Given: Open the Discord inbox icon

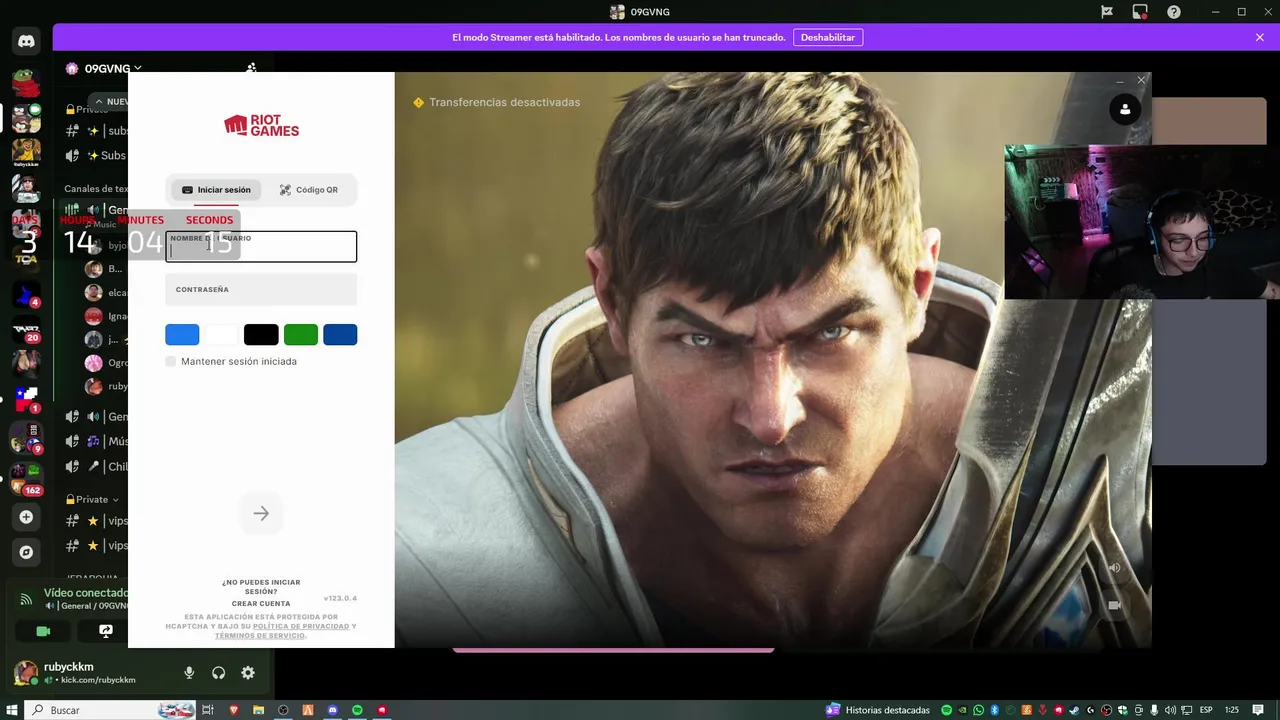Looking at the screenshot, I should tap(1140, 12).
